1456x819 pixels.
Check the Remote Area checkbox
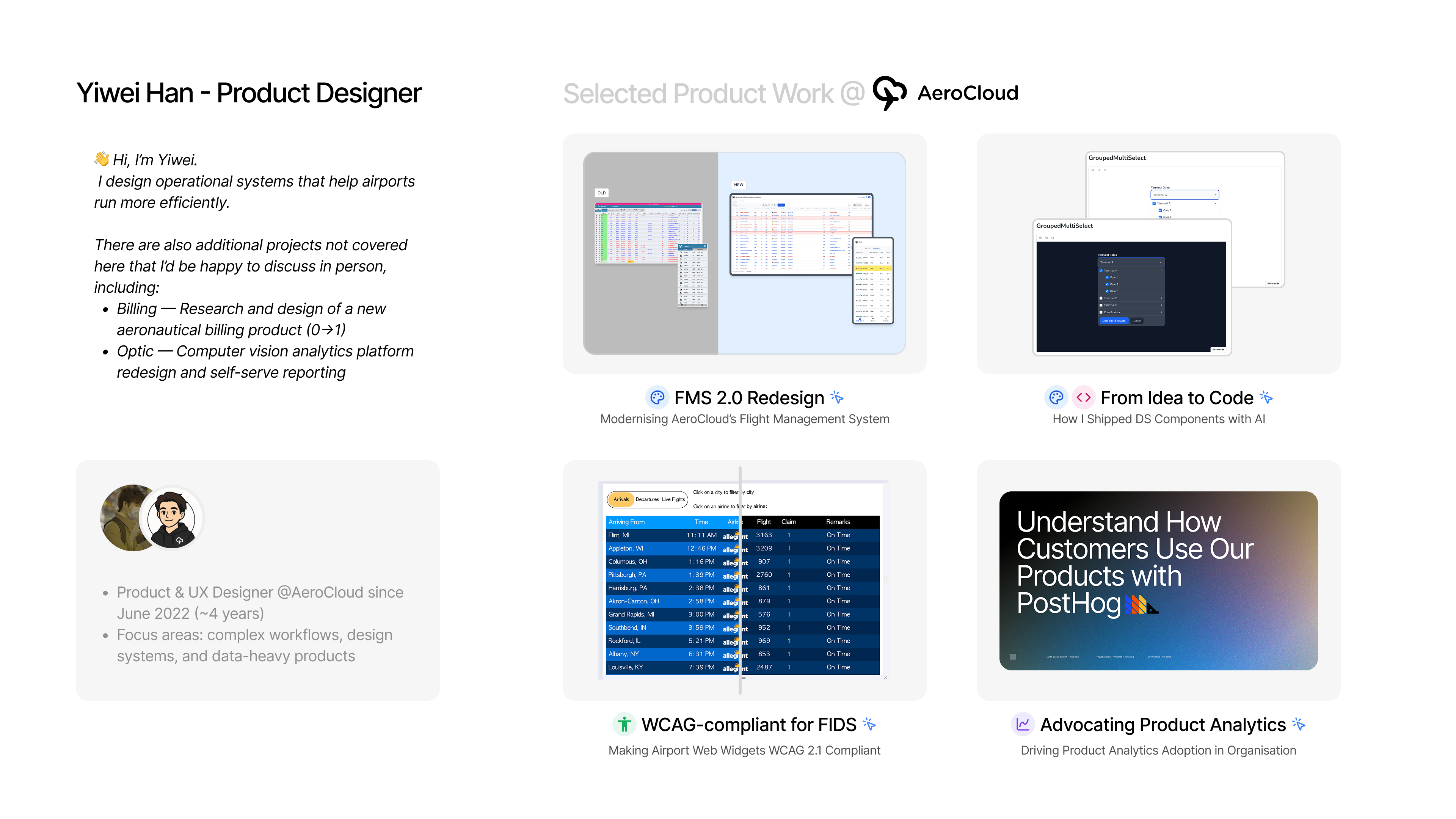click(1101, 312)
